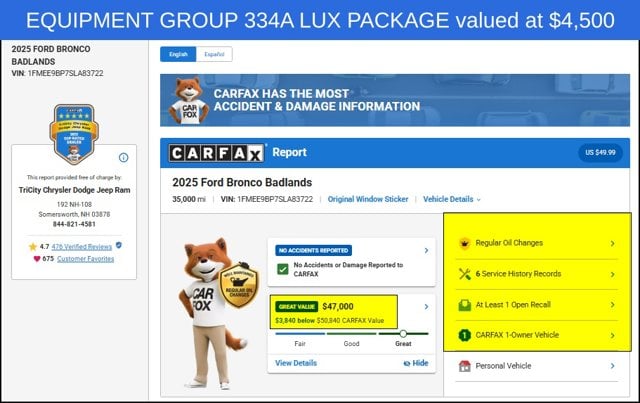Expand the Personal Vehicle row chevron
Screen dimensions: 640x403
[613, 366]
